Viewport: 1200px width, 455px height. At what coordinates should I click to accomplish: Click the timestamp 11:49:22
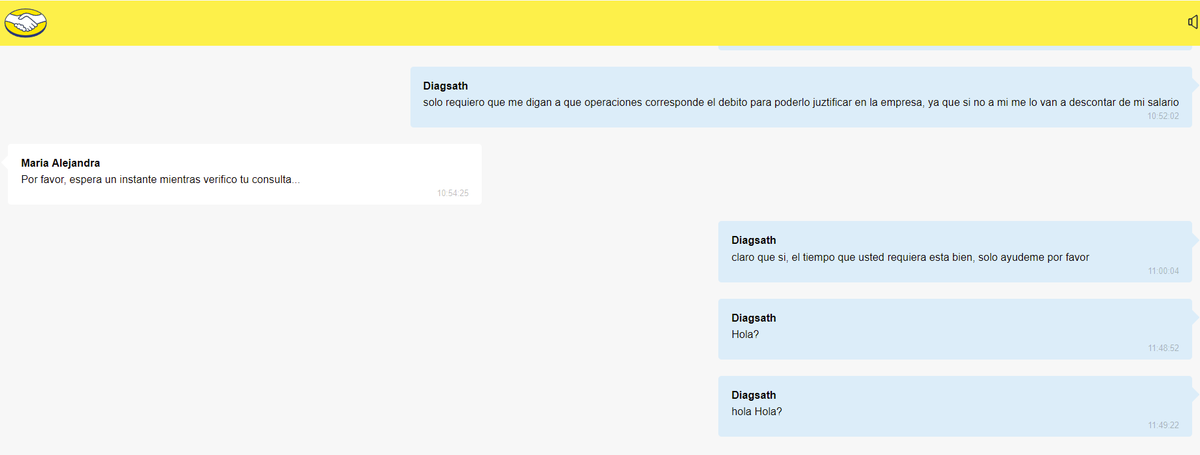click(x=1163, y=425)
